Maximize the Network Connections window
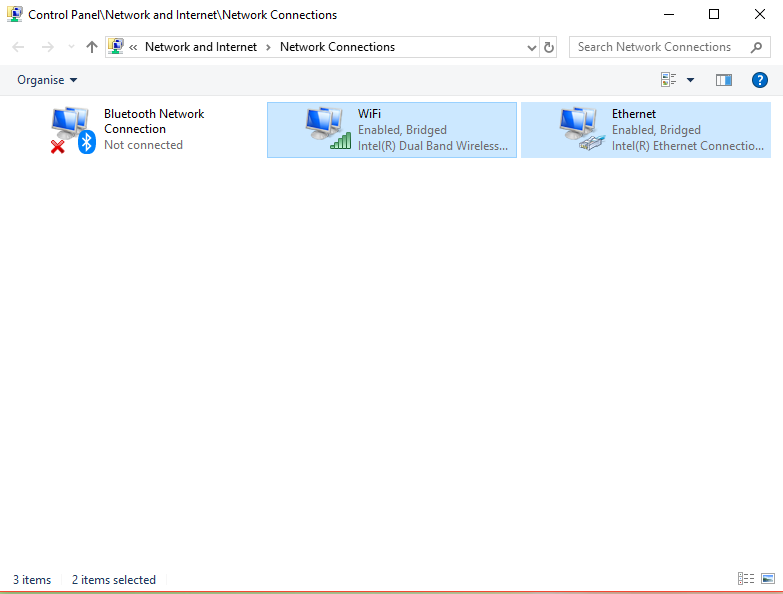This screenshot has height=594, width=783. tap(714, 14)
